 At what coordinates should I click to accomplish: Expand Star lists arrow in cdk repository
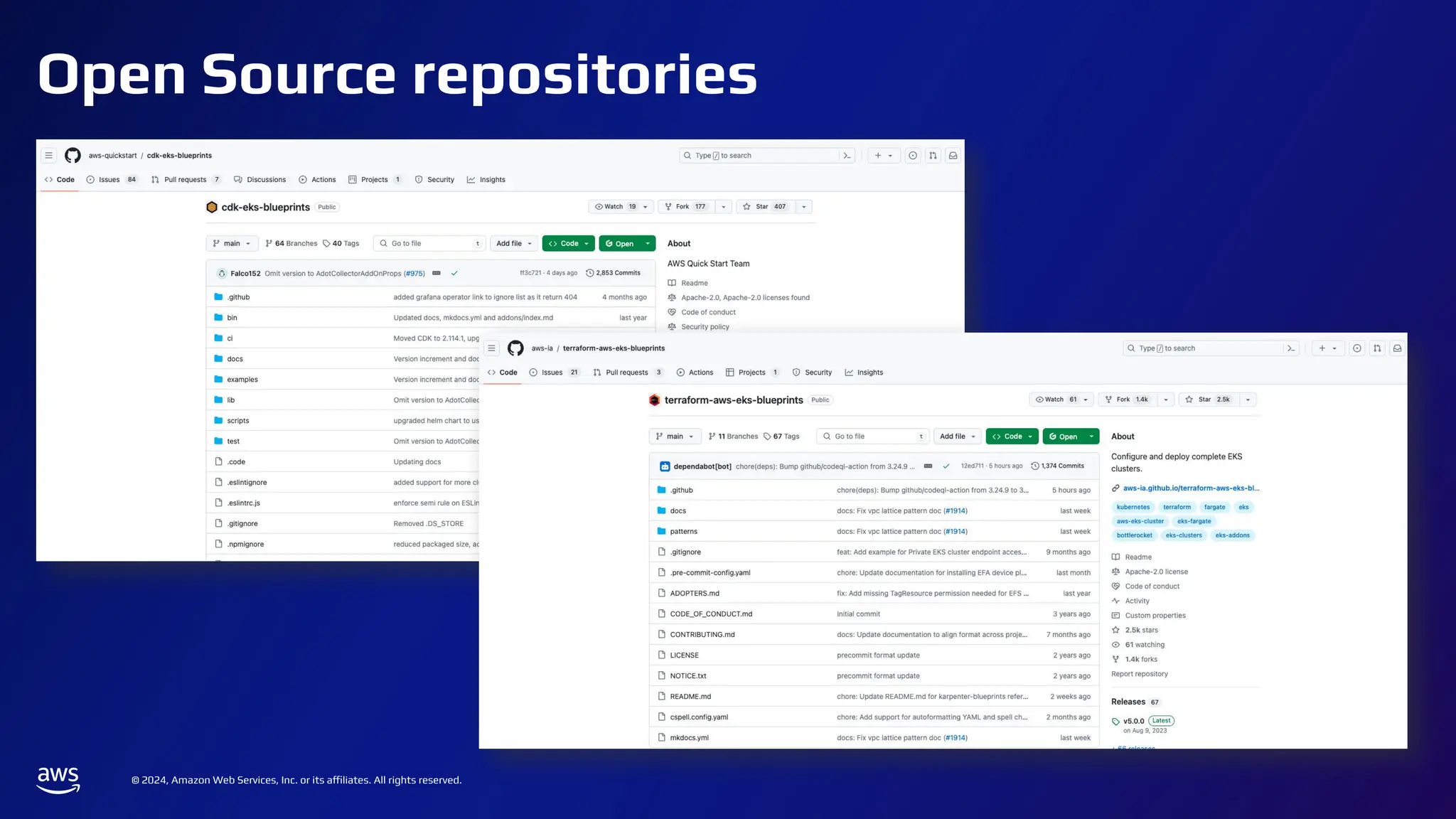pos(803,207)
